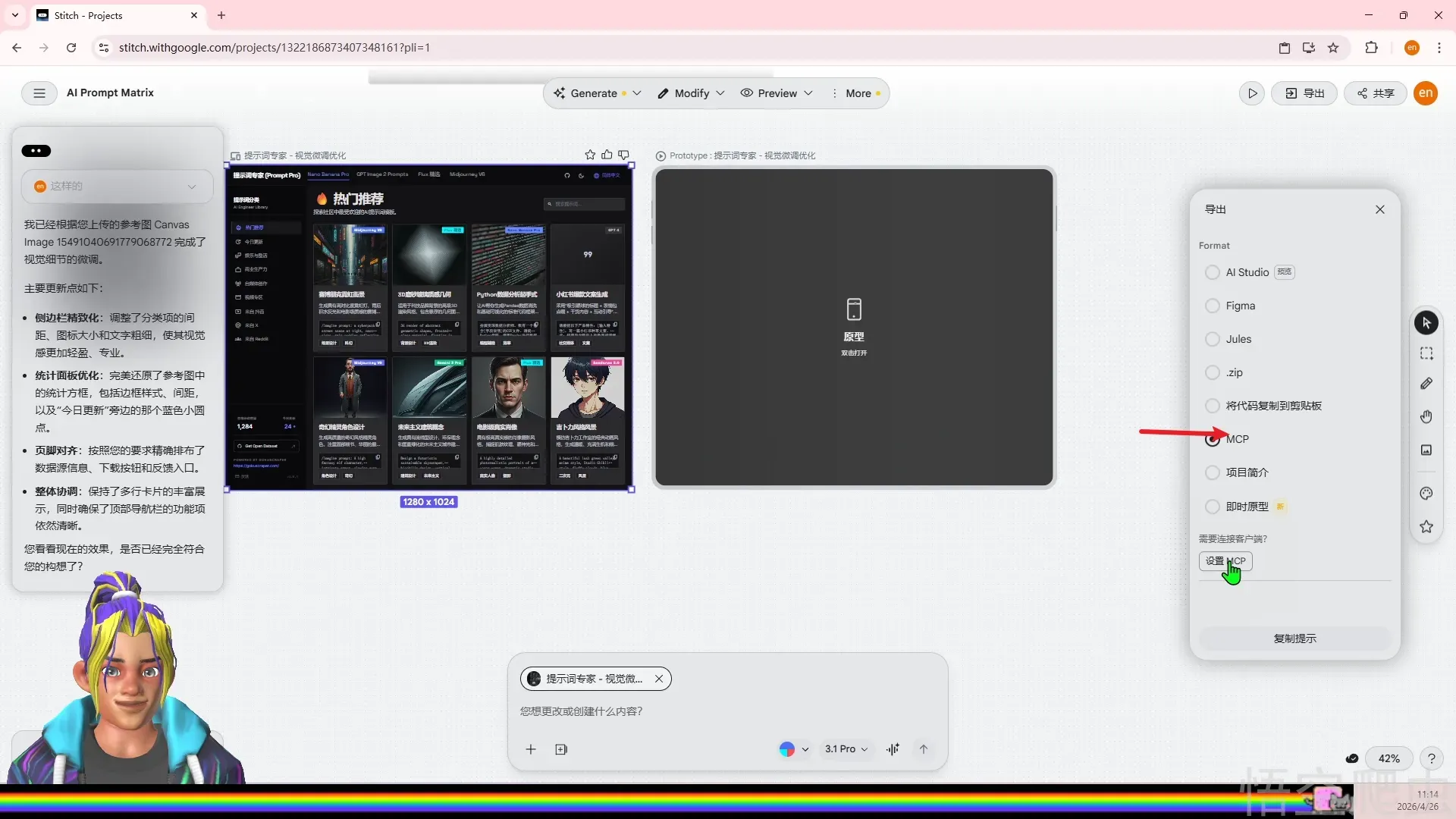The width and height of the screenshot is (1456, 819).
Task: Select the .zip export option
Action: [x=1213, y=372]
